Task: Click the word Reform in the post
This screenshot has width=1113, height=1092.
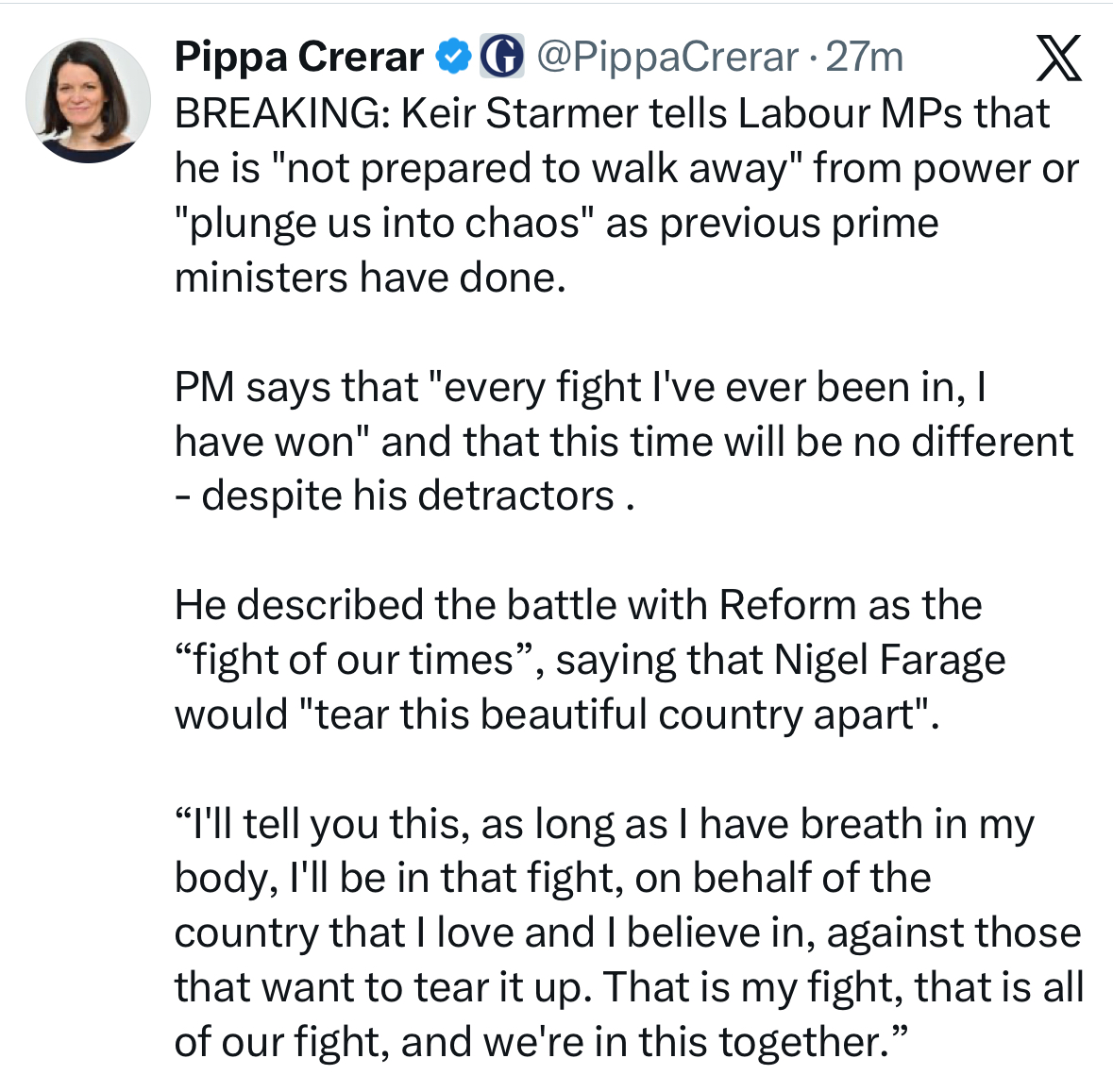Action: click(x=786, y=605)
